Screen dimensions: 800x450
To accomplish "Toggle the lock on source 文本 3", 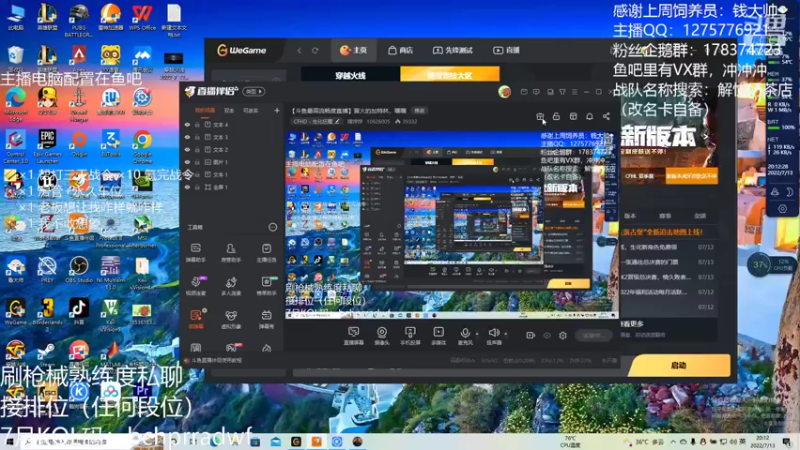I will [197, 137].
